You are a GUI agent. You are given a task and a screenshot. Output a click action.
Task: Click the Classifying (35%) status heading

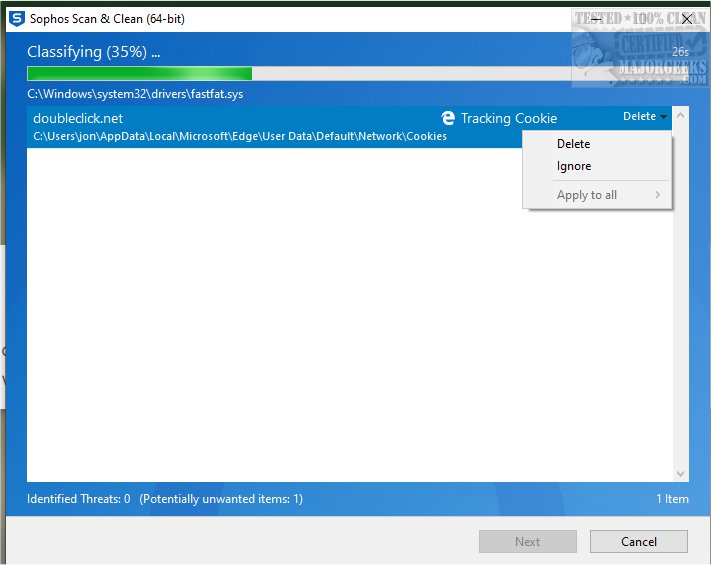point(93,52)
